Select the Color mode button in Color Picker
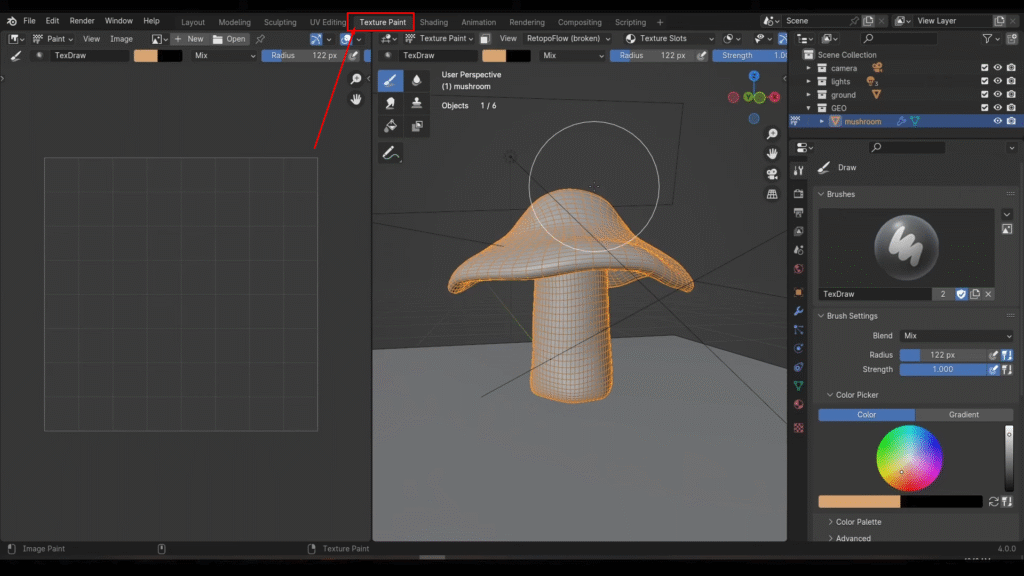 [867, 415]
